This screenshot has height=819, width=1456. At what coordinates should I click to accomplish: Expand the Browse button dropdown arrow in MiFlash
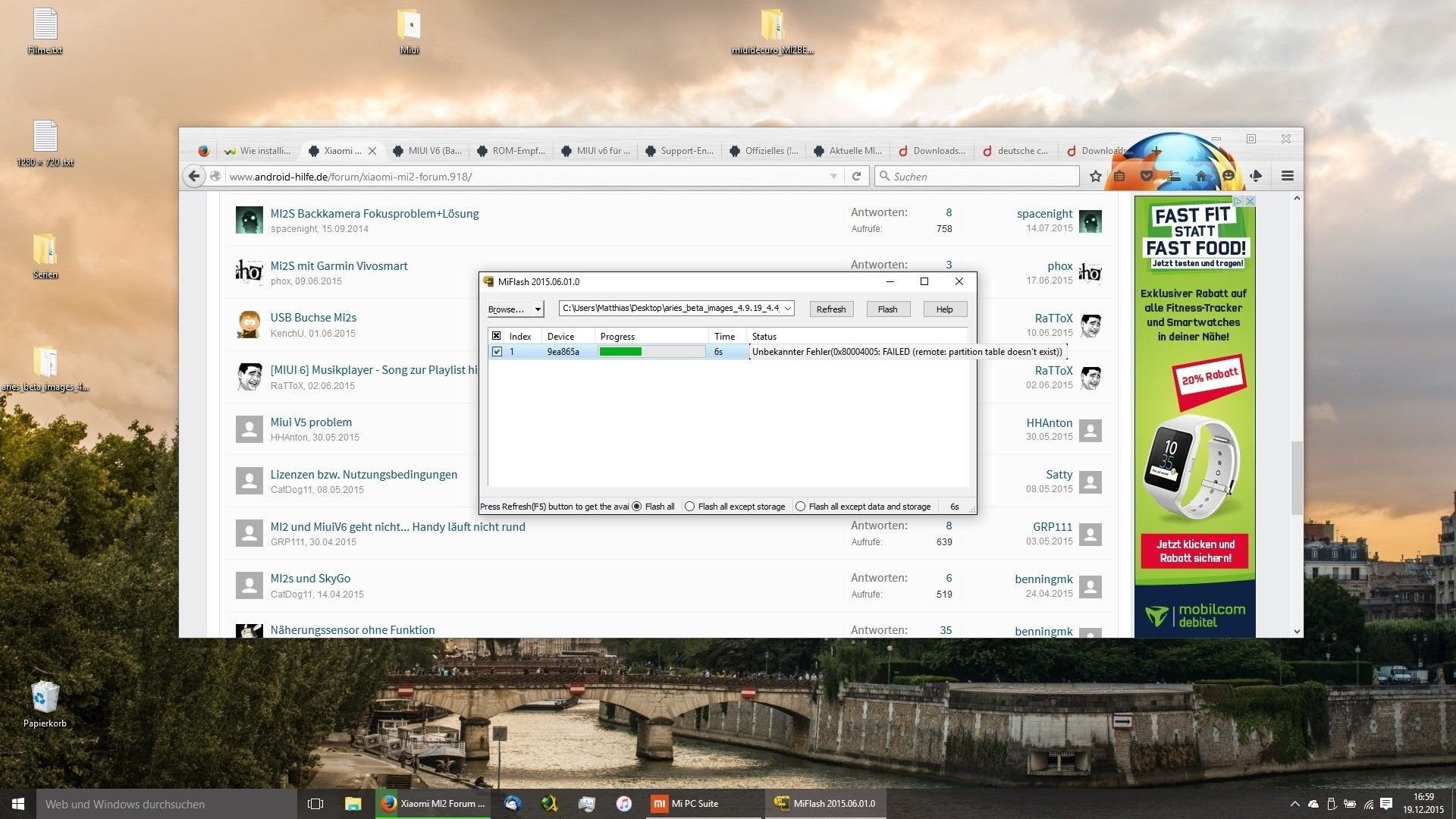point(538,309)
